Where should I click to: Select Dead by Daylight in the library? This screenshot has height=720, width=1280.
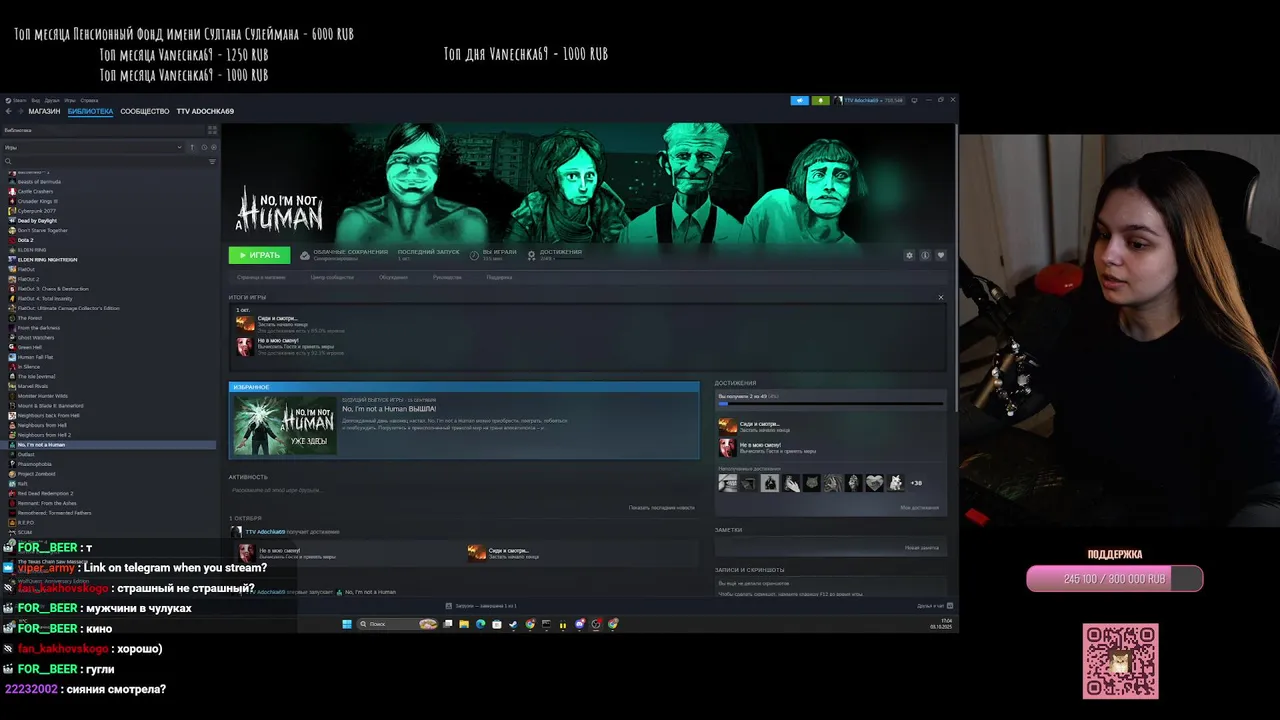(x=37, y=221)
